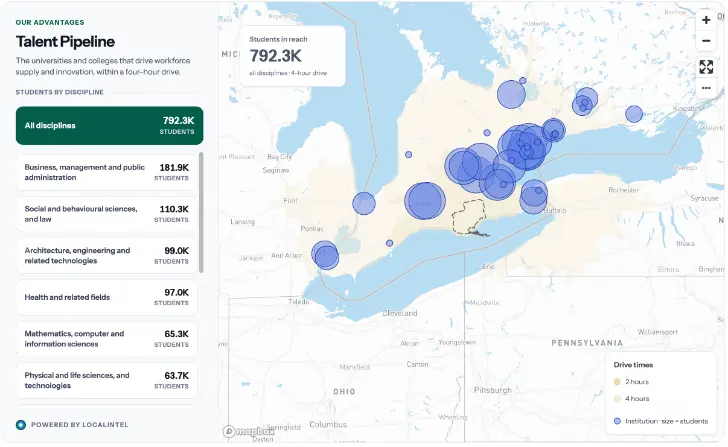Click the Powered by LocalIntel link
Screen dimensions: 728x447
coord(79,425)
